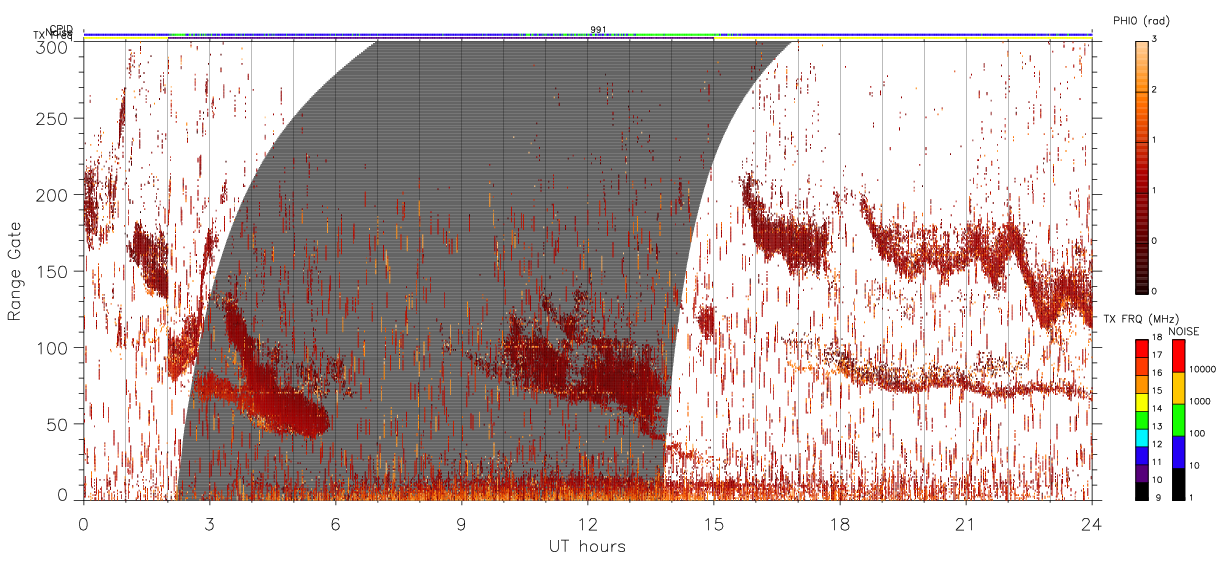Image resolution: width=1228 pixels, height=567 pixels.
Task: Click the "NOISE" legend title
Action: [x=1184, y=330]
